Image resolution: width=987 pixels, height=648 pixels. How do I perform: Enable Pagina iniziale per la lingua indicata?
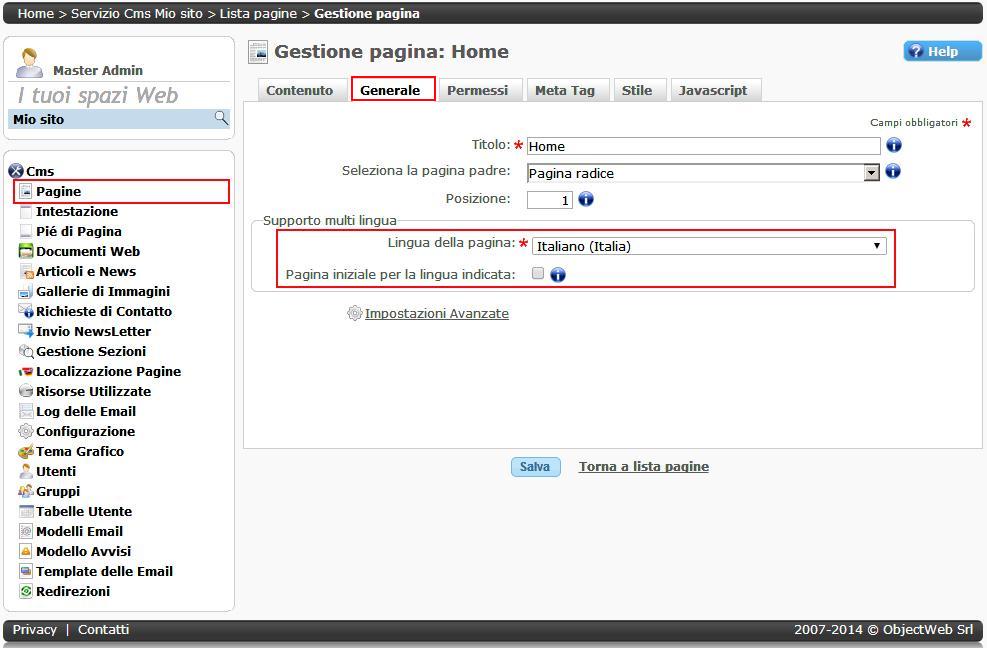click(538, 273)
